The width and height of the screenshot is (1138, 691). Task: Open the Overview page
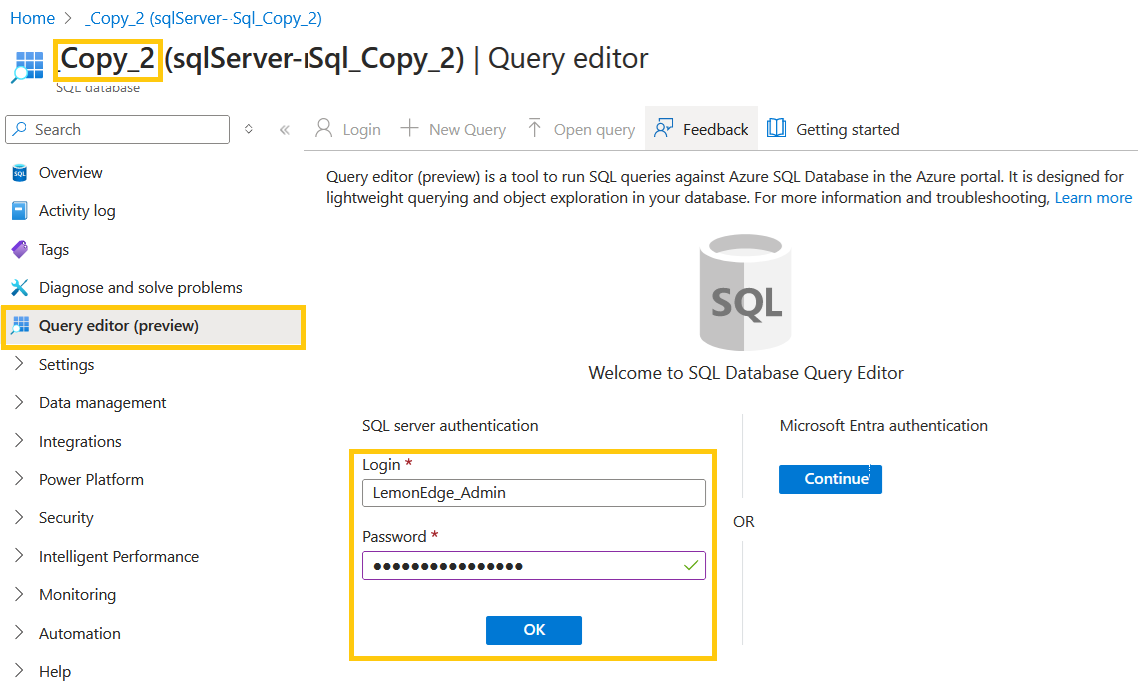point(70,173)
